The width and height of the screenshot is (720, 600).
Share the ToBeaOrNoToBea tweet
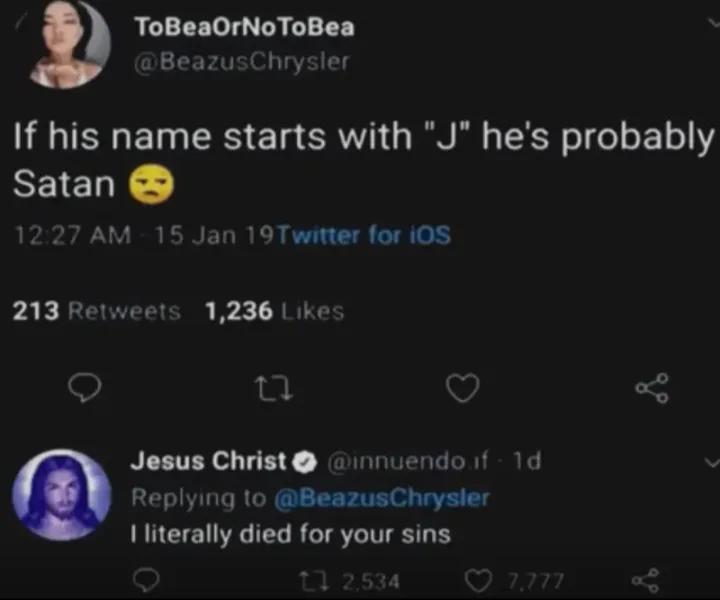652,388
